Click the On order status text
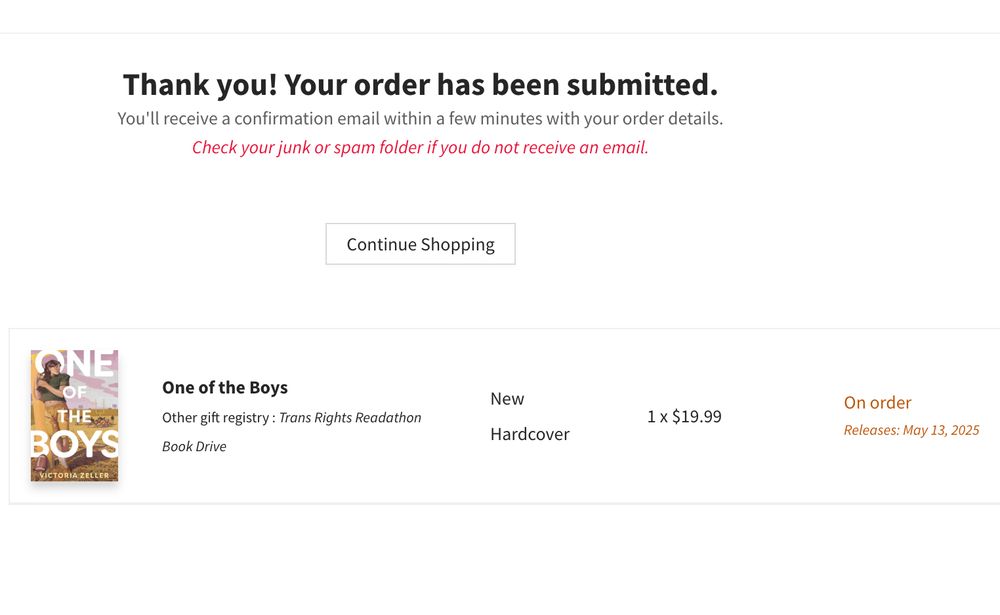Image resolution: width=1000 pixels, height=615 pixels. click(x=878, y=403)
